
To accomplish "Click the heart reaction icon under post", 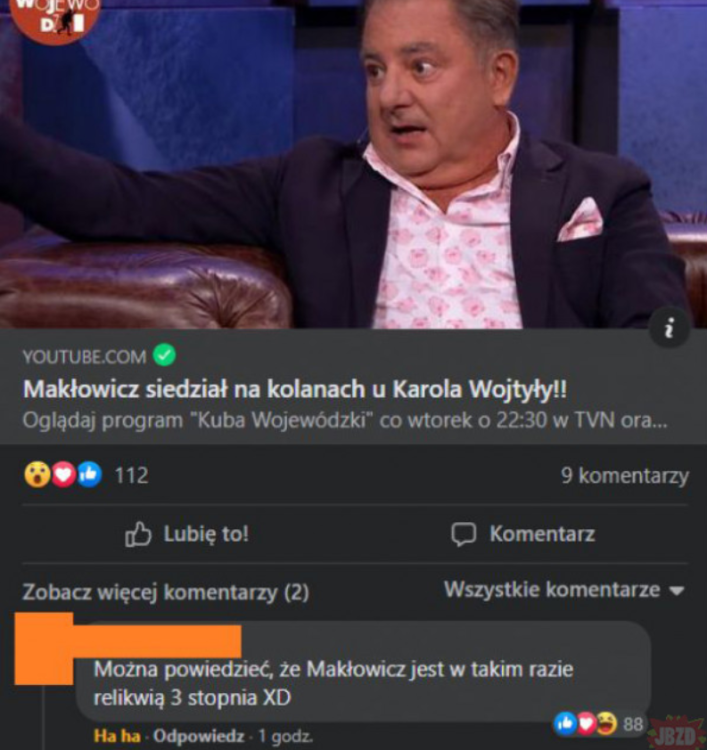I will [x=64, y=474].
